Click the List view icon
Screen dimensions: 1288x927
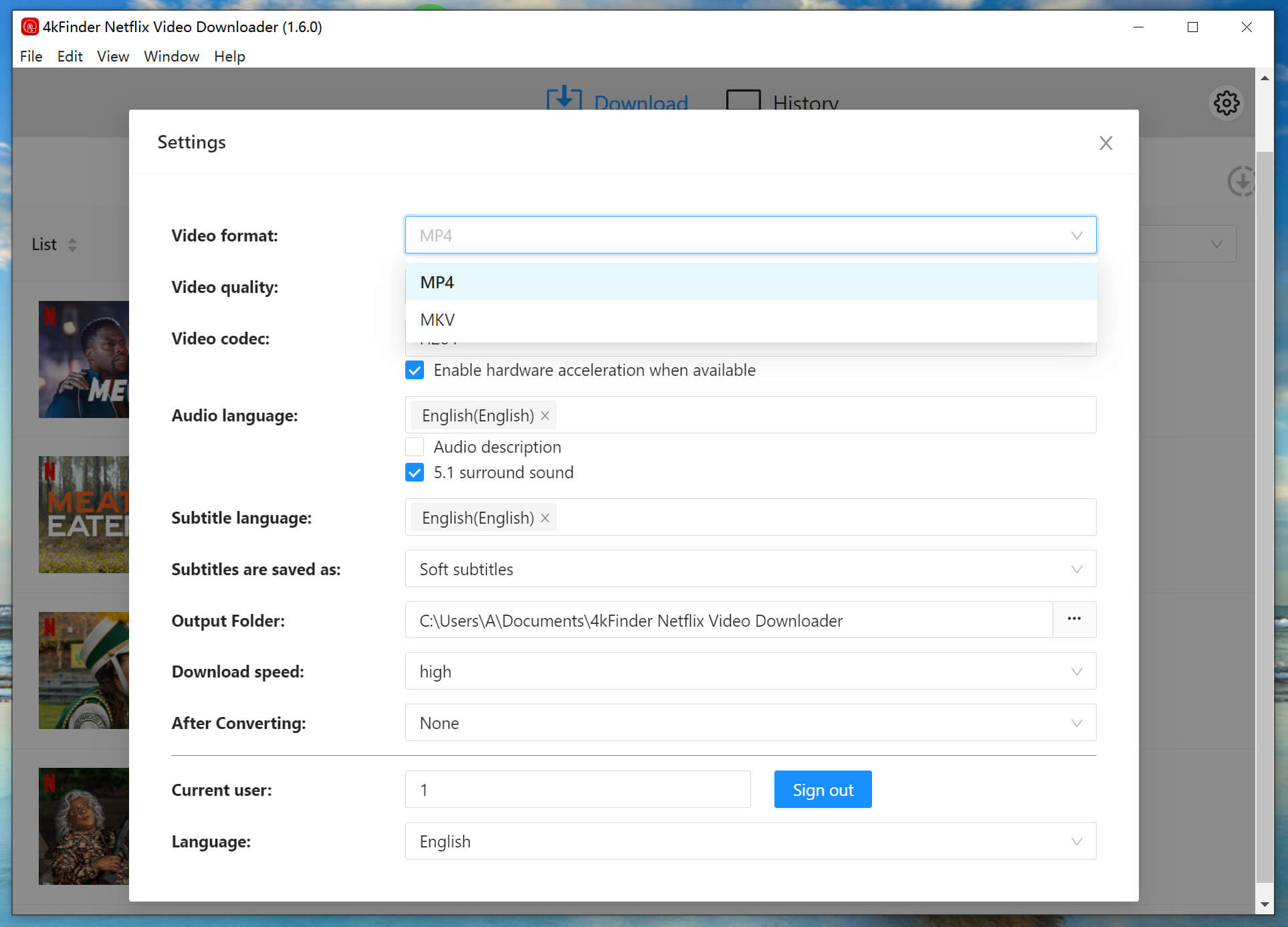[x=54, y=244]
